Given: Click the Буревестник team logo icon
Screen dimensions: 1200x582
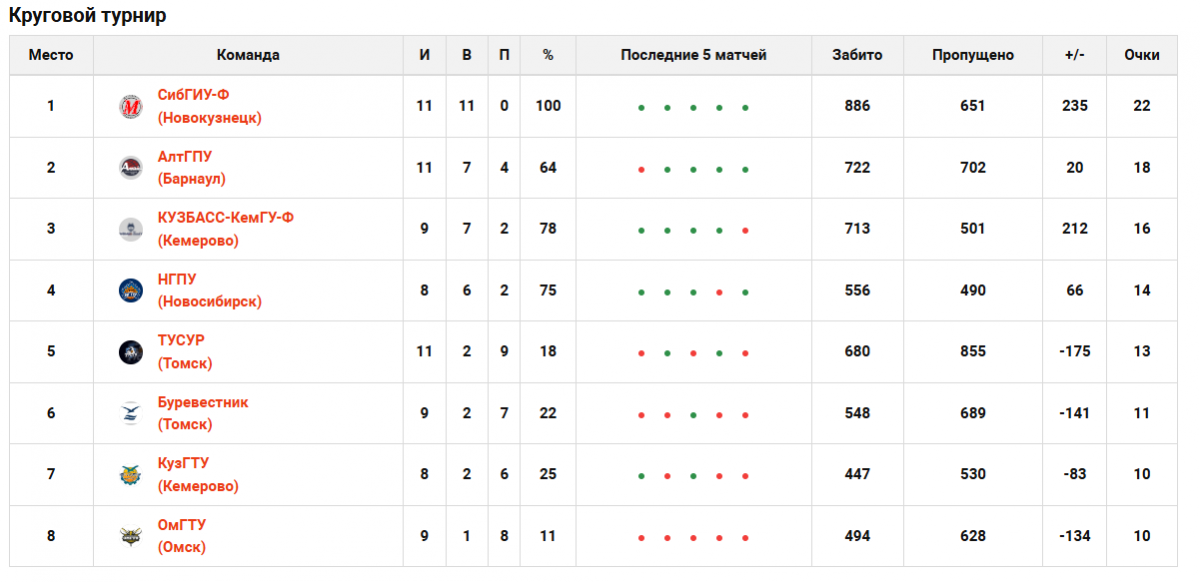Looking at the screenshot, I should pos(131,413).
